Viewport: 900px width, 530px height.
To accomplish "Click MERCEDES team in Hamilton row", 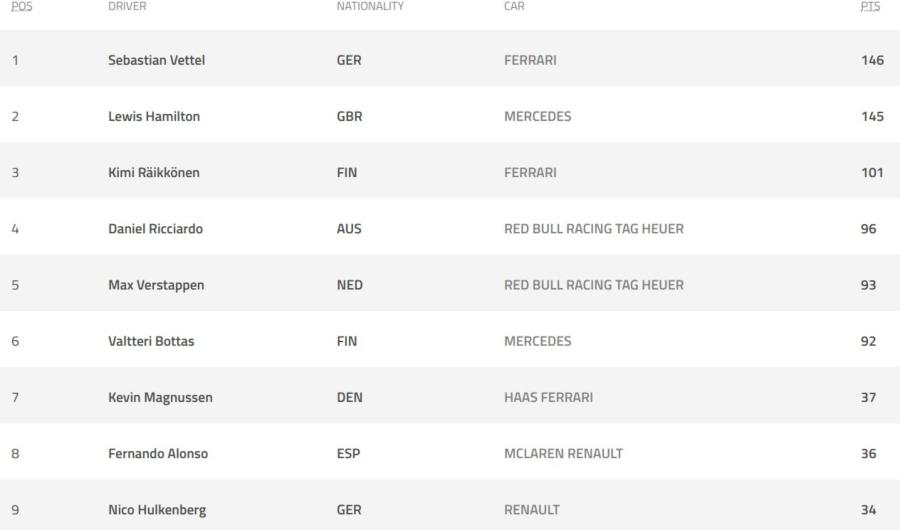I will 538,116.
